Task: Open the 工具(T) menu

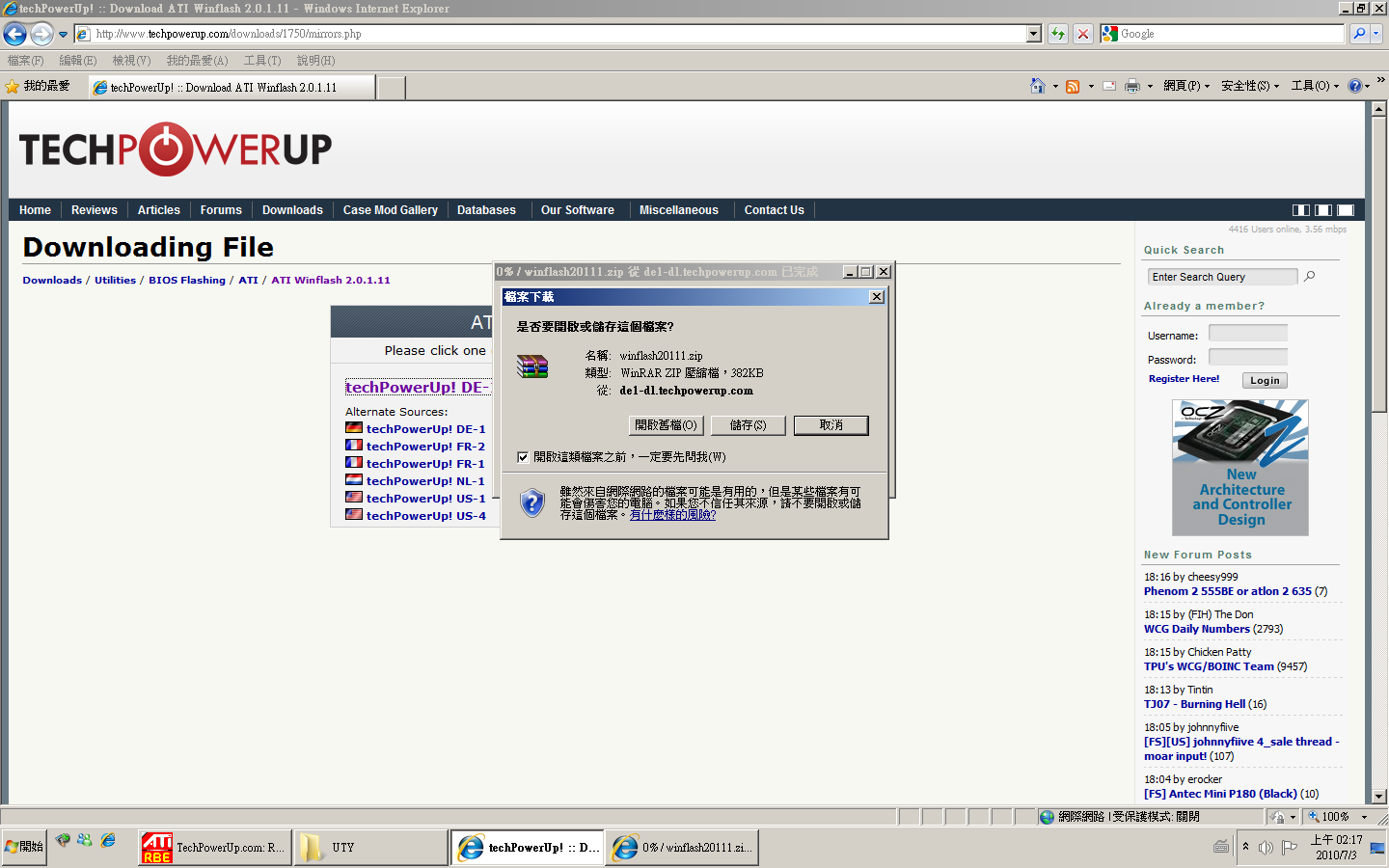Action: point(262,60)
